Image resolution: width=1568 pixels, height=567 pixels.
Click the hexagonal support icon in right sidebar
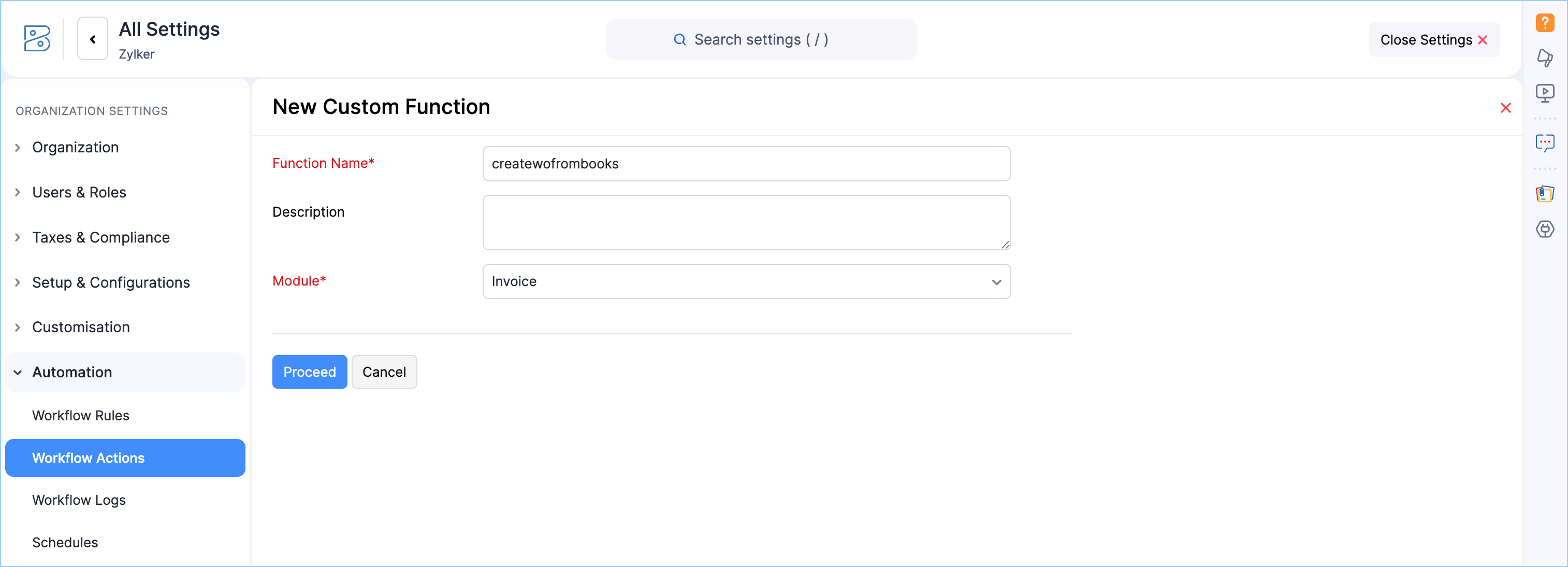click(1544, 229)
